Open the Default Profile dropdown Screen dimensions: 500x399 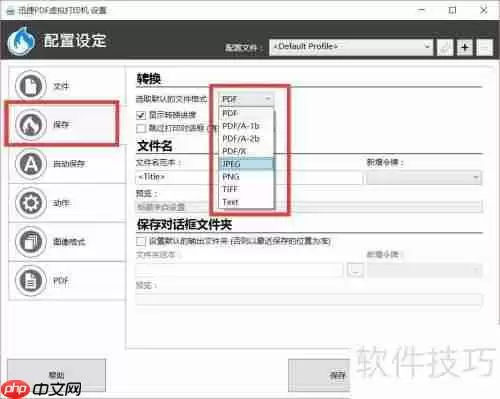point(351,47)
